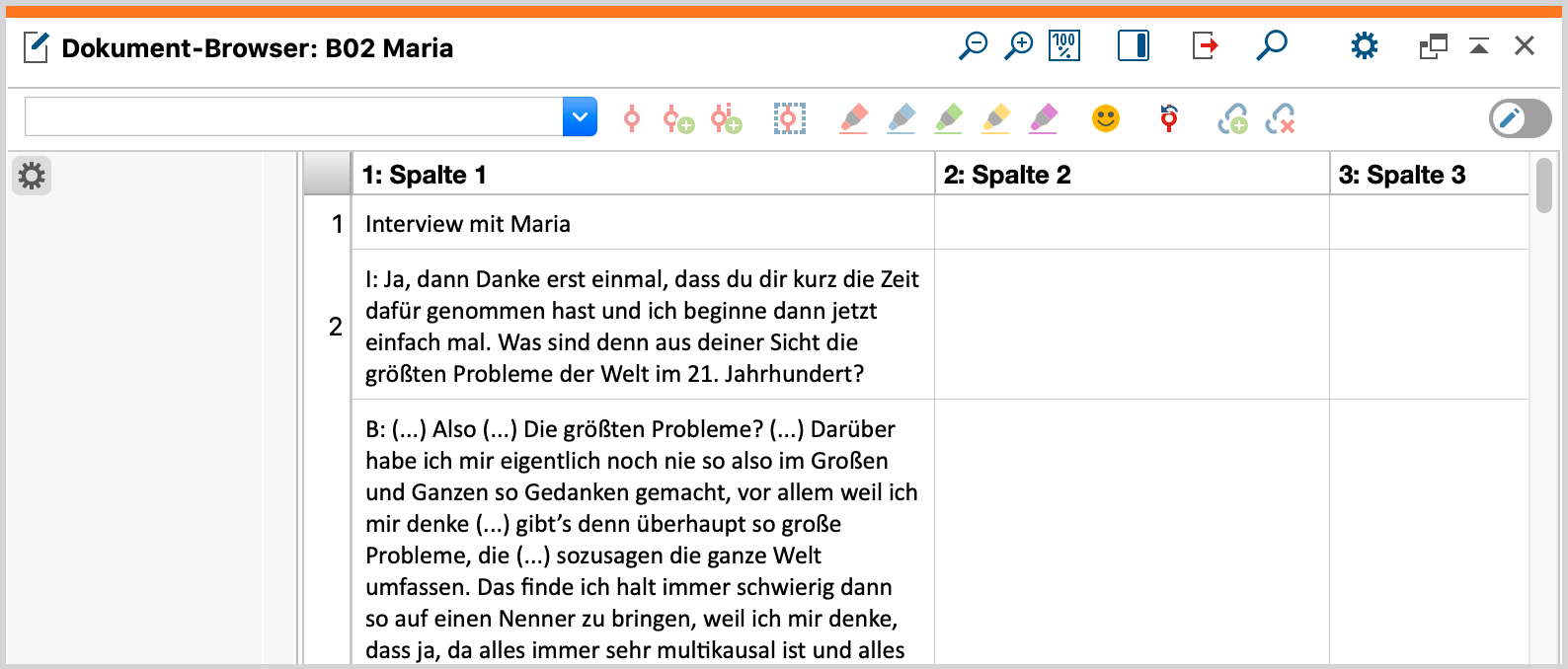
Task: Insert a document link icon
Action: [x=1232, y=119]
